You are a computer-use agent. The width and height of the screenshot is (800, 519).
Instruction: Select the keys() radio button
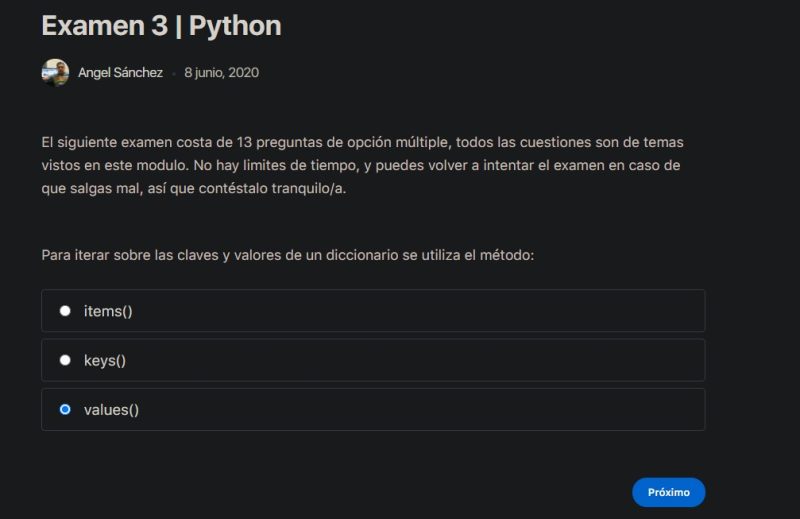(65, 360)
